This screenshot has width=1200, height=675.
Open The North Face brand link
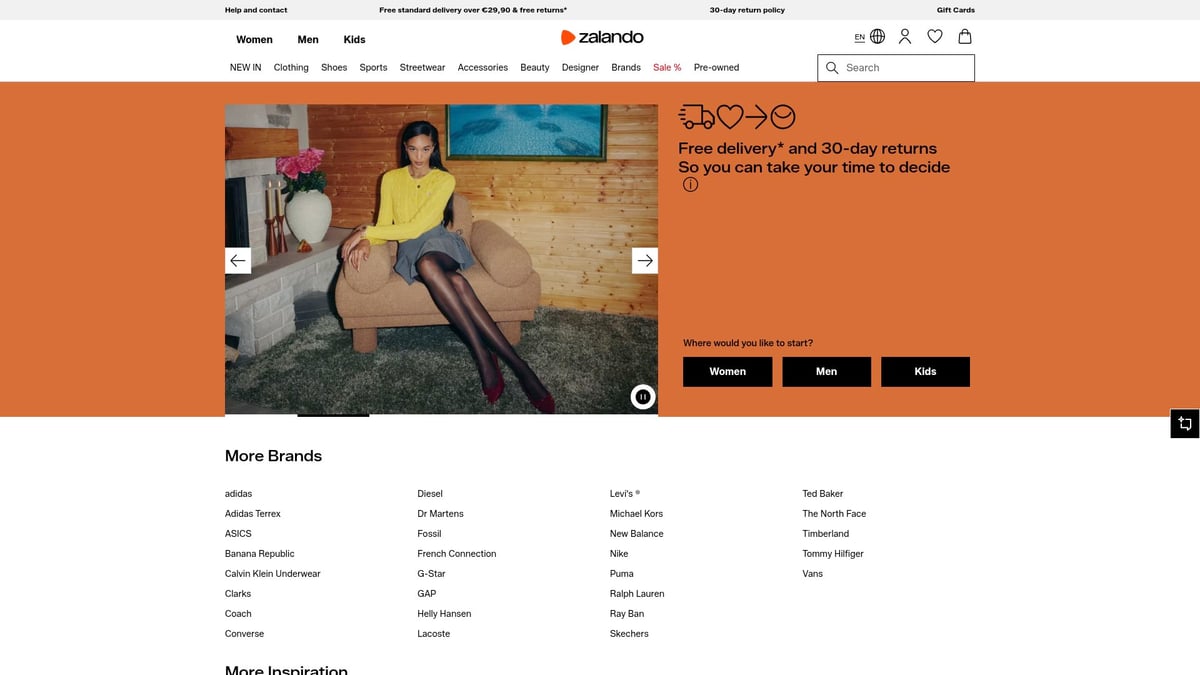(x=834, y=514)
